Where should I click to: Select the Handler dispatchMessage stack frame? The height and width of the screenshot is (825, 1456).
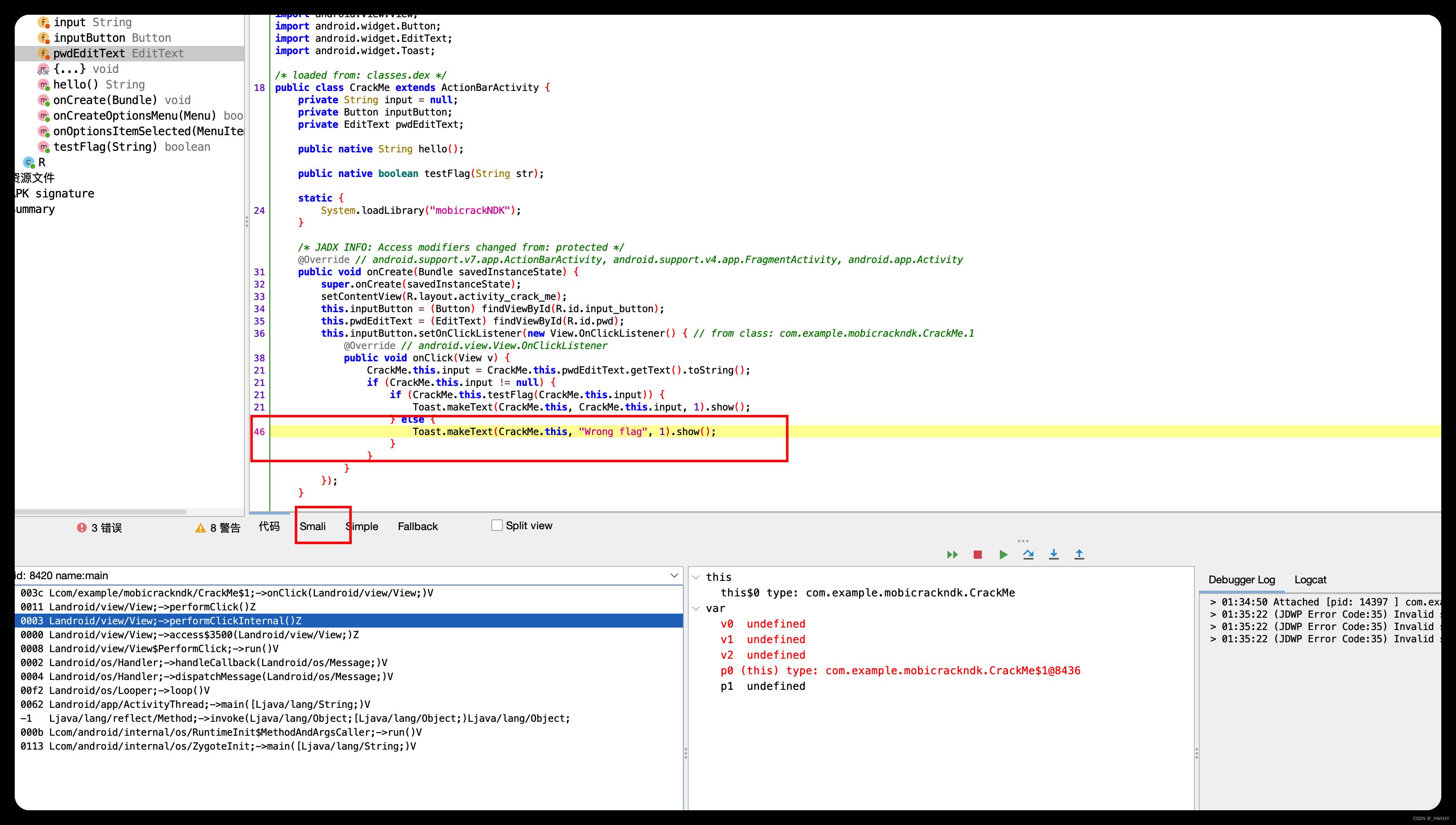point(349,677)
